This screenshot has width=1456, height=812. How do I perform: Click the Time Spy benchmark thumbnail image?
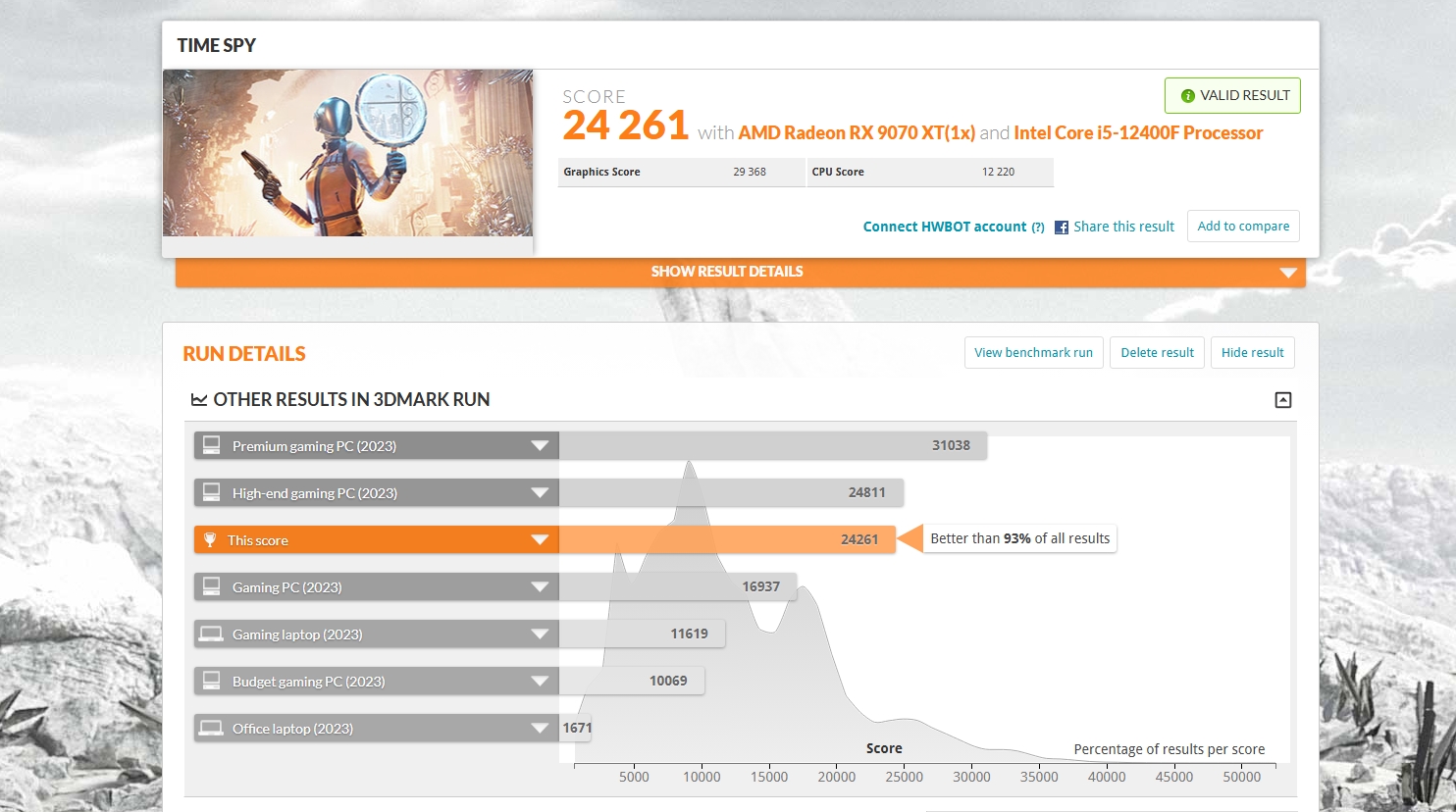click(347, 153)
